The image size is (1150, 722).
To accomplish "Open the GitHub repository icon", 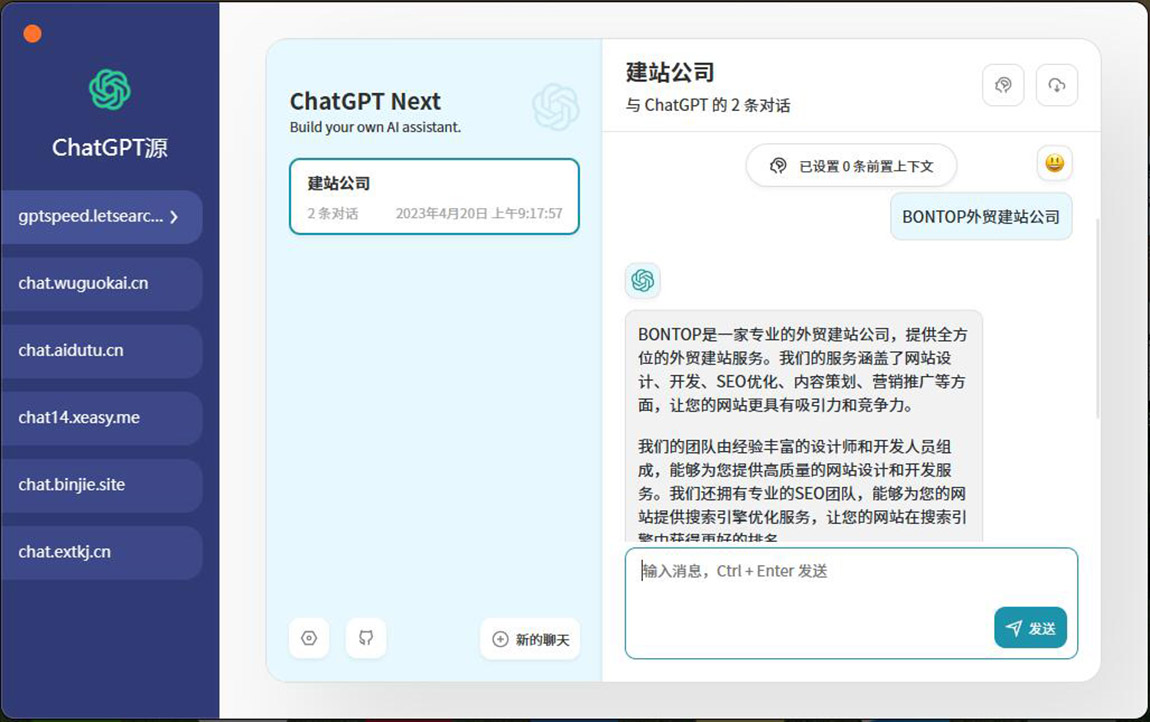I will click(x=366, y=638).
